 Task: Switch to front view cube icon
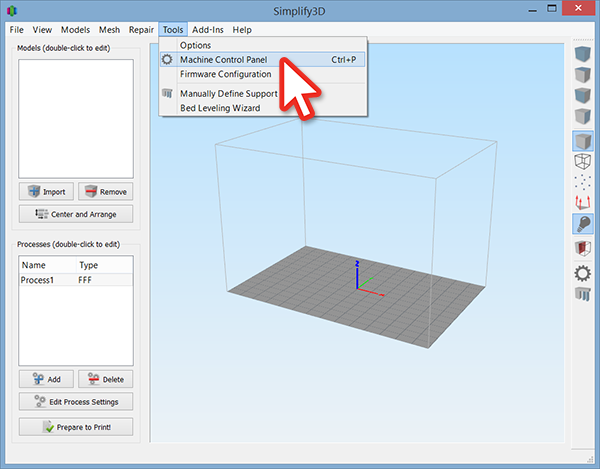pos(583,95)
